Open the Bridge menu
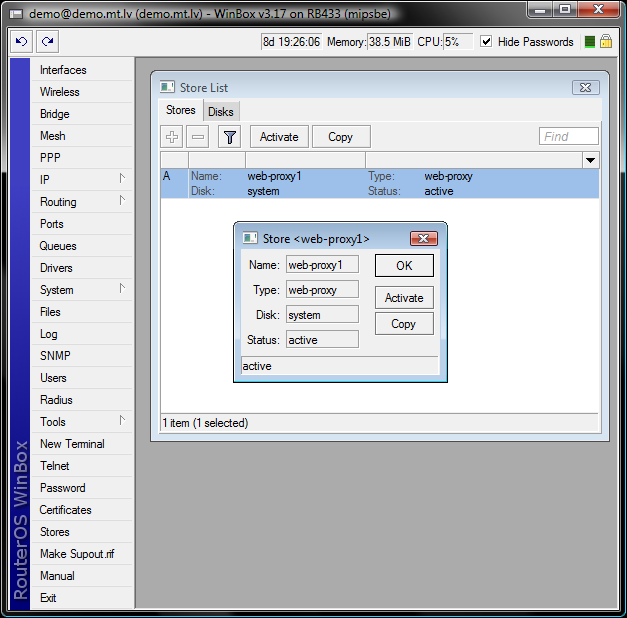This screenshot has height=618, width=627. (82, 114)
